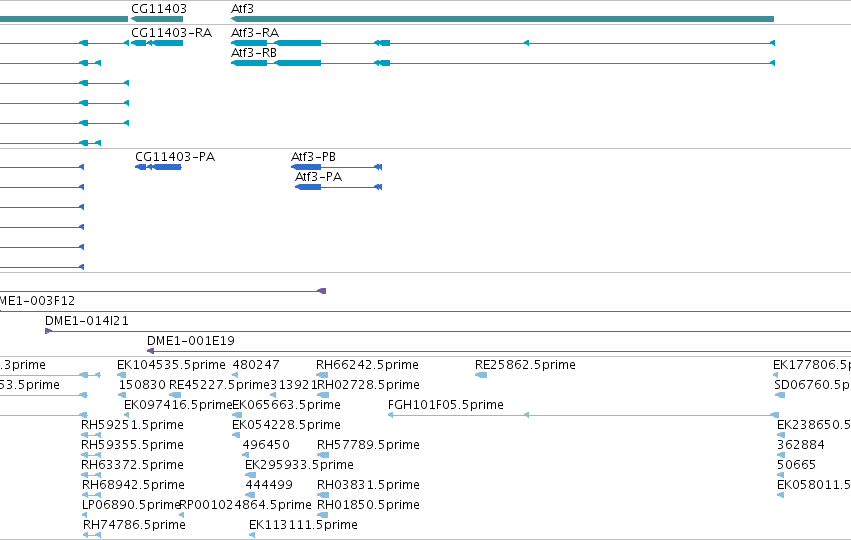The height and width of the screenshot is (540, 851).
Task: Click the 150830 EST label
Action: 142,385
